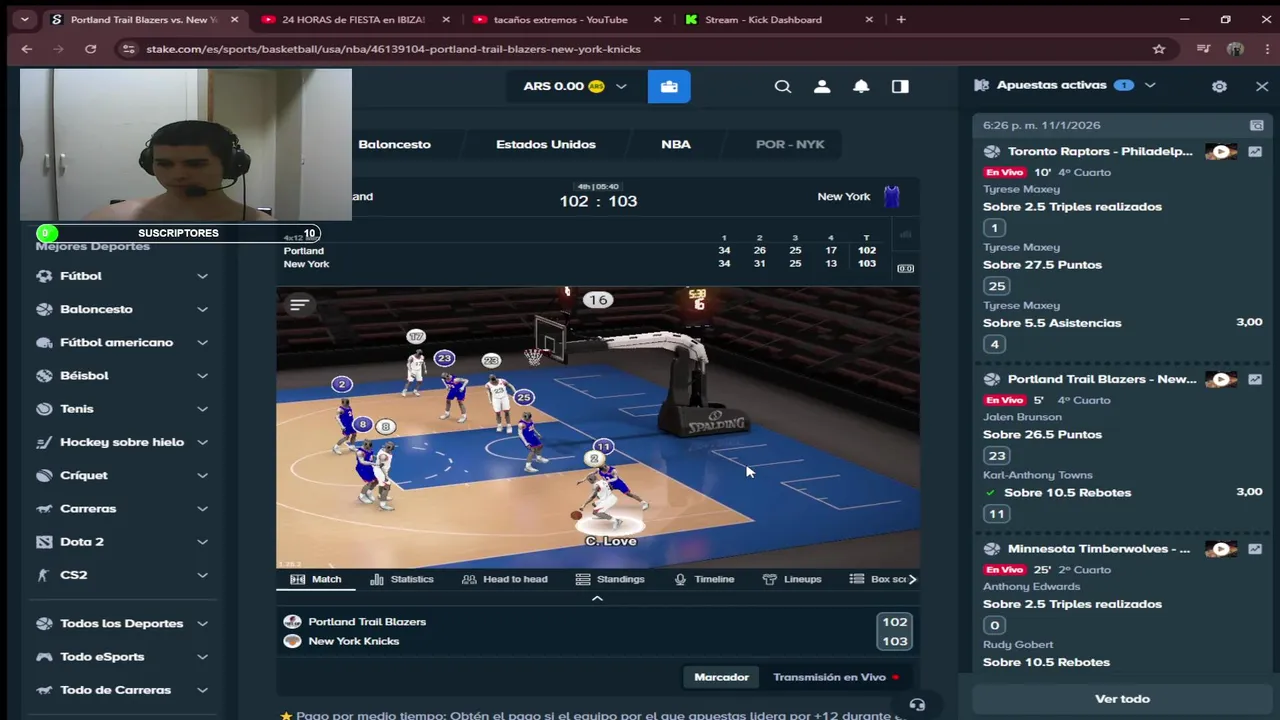Expand the Todos los Deportes chevron
This screenshot has height=720, width=1280.
[202, 623]
